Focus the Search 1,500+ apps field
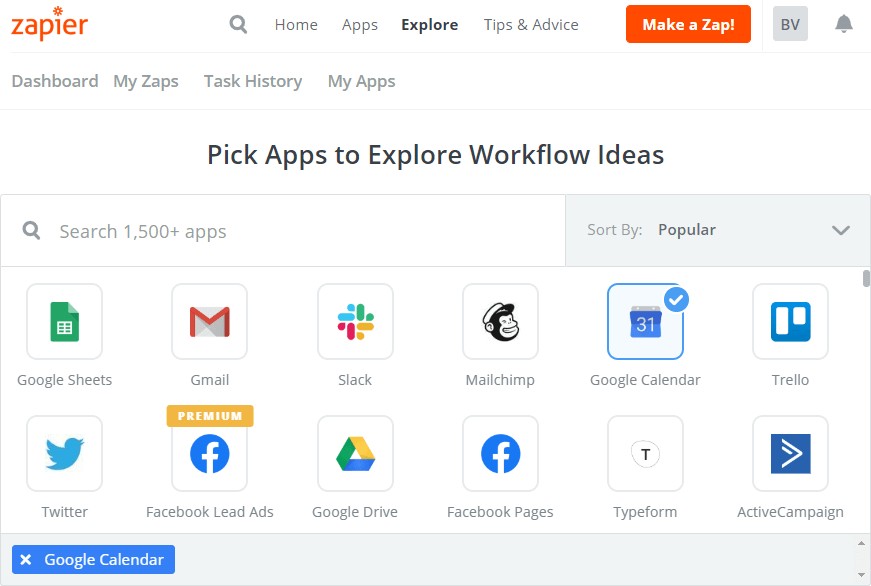 click(x=283, y=231)
